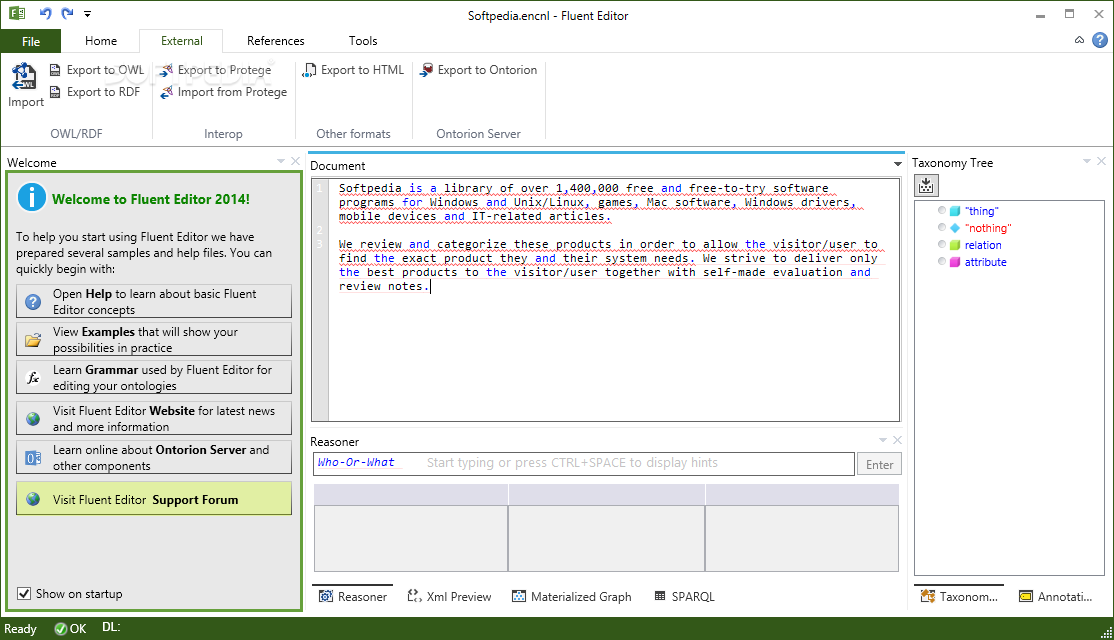
Task: Click the DL: status bar entry
Action: click(x=112, y=627)
